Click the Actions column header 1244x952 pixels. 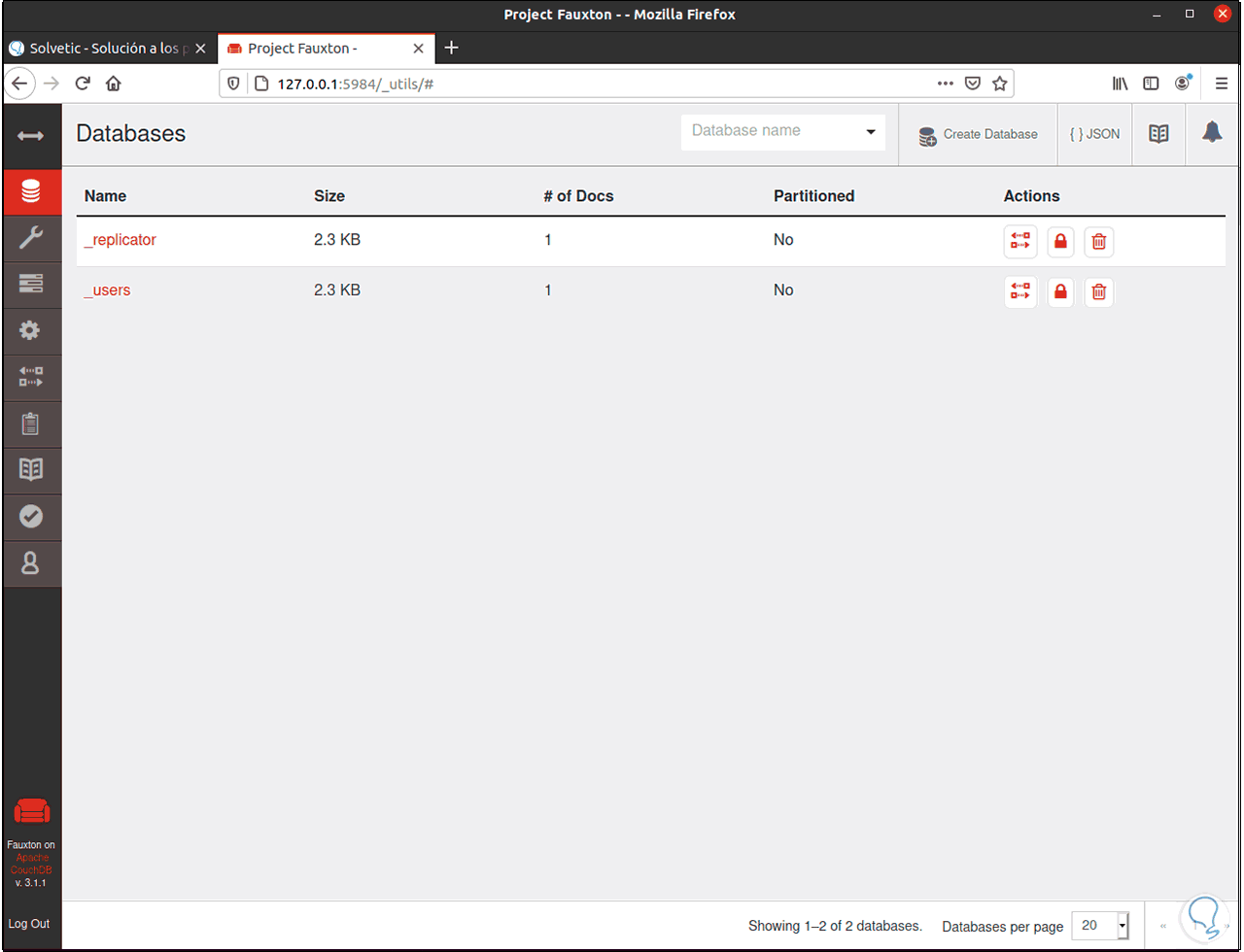(x=1032, y=196)
